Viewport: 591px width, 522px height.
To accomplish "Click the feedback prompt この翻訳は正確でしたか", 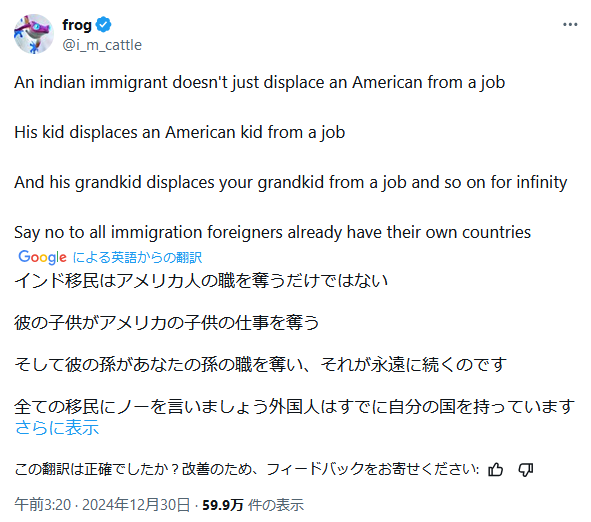I will (247, 470).
